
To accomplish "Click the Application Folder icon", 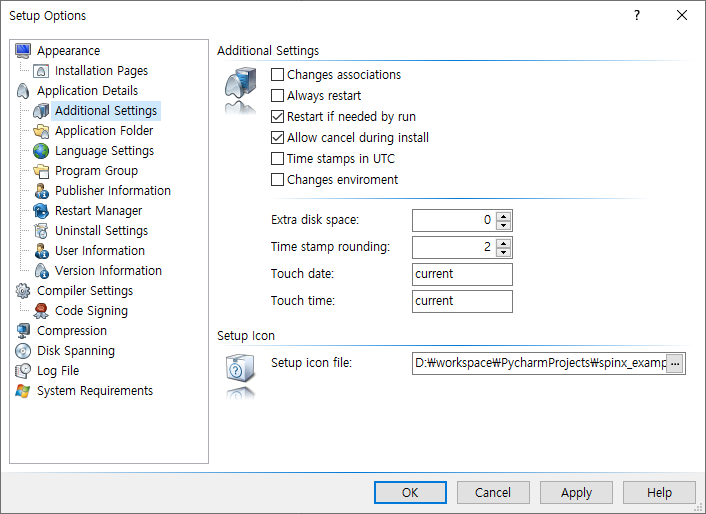I will [41, 131].
